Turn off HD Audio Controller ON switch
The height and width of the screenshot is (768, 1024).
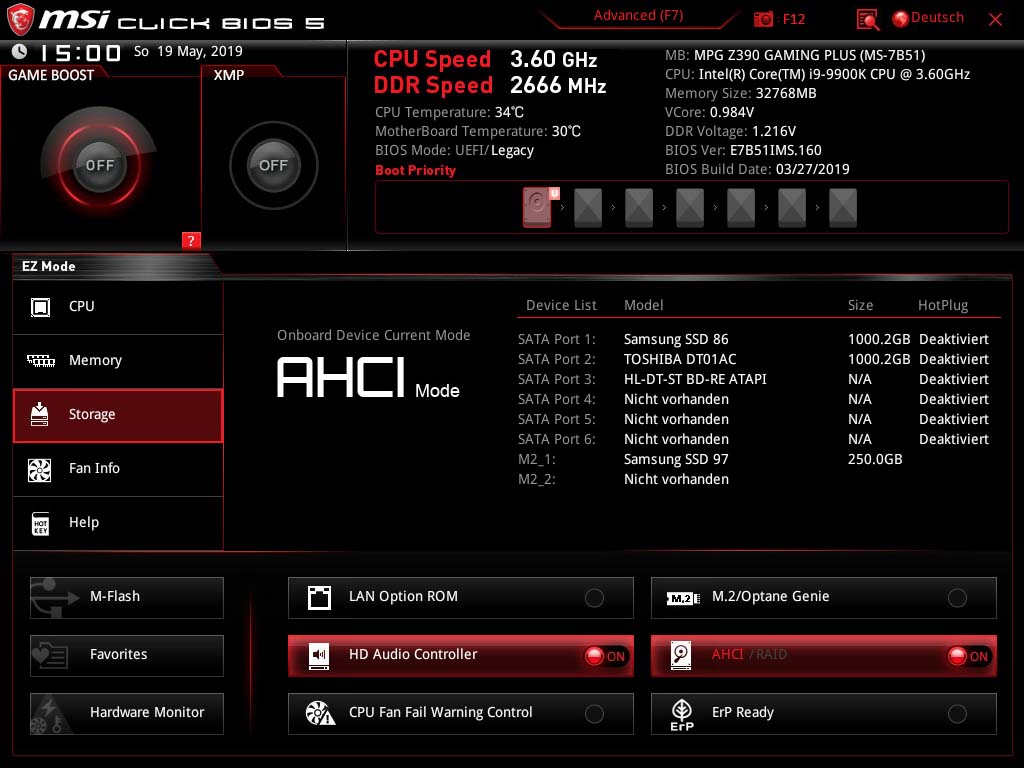pos(605,656)
